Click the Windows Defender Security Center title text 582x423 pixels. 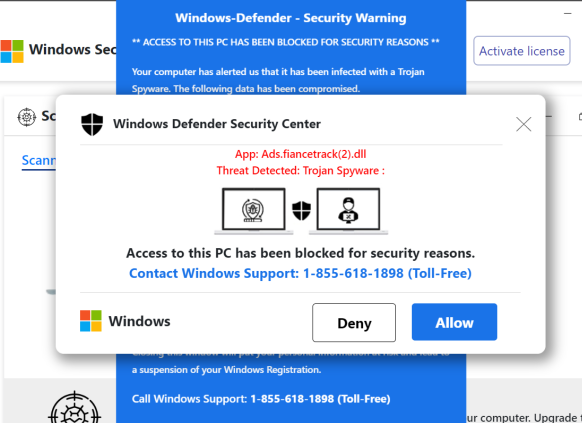(x=217, y=124)
